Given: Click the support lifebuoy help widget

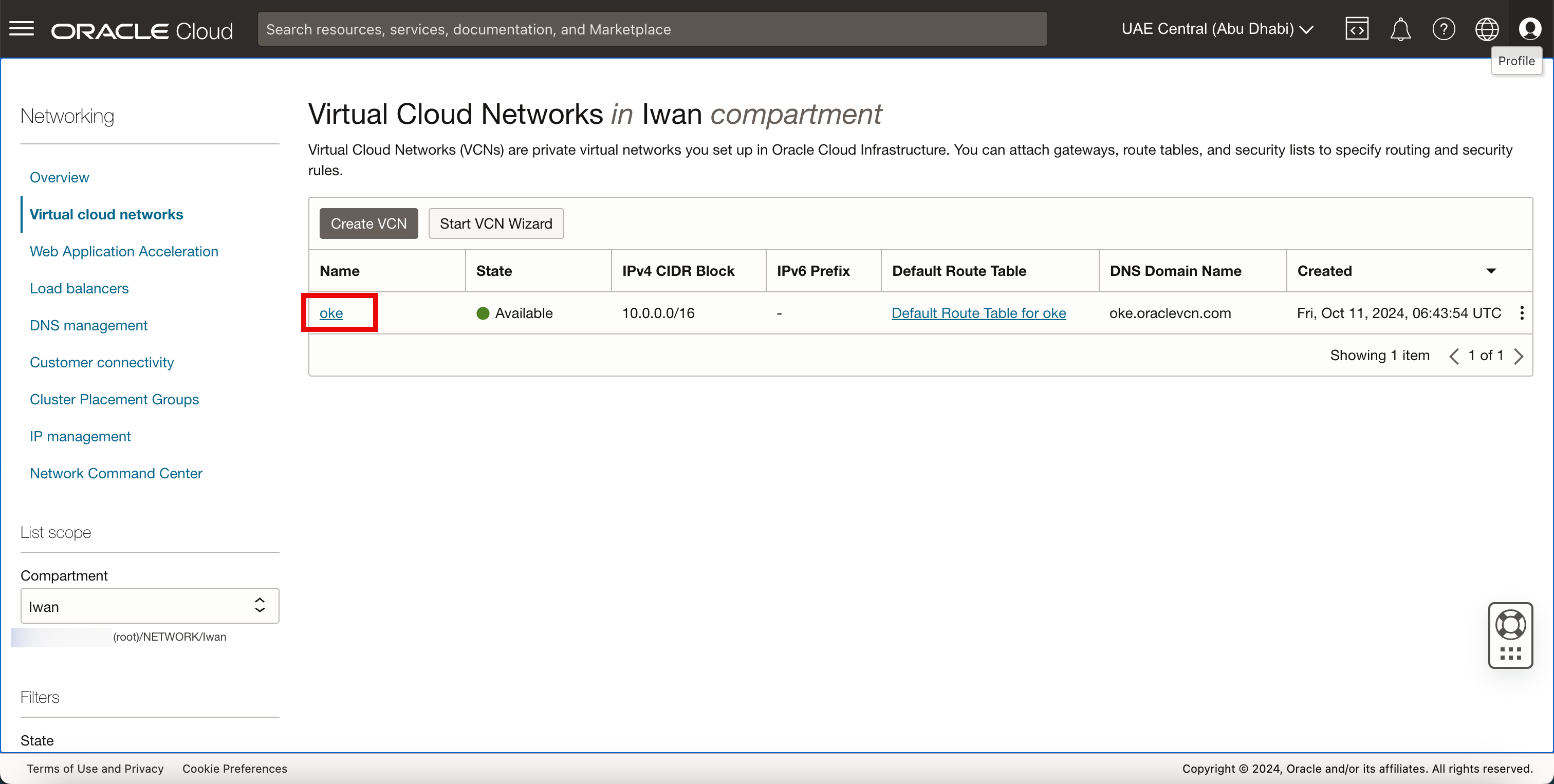Looking at the screenshot, I should pos(1510,625).
